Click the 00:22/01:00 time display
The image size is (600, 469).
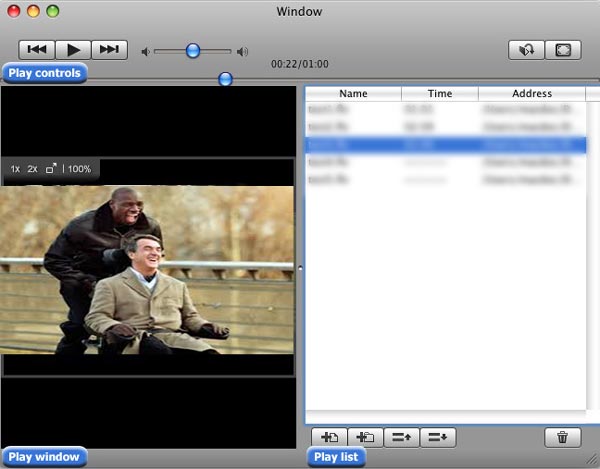click(x=300, y=64)
